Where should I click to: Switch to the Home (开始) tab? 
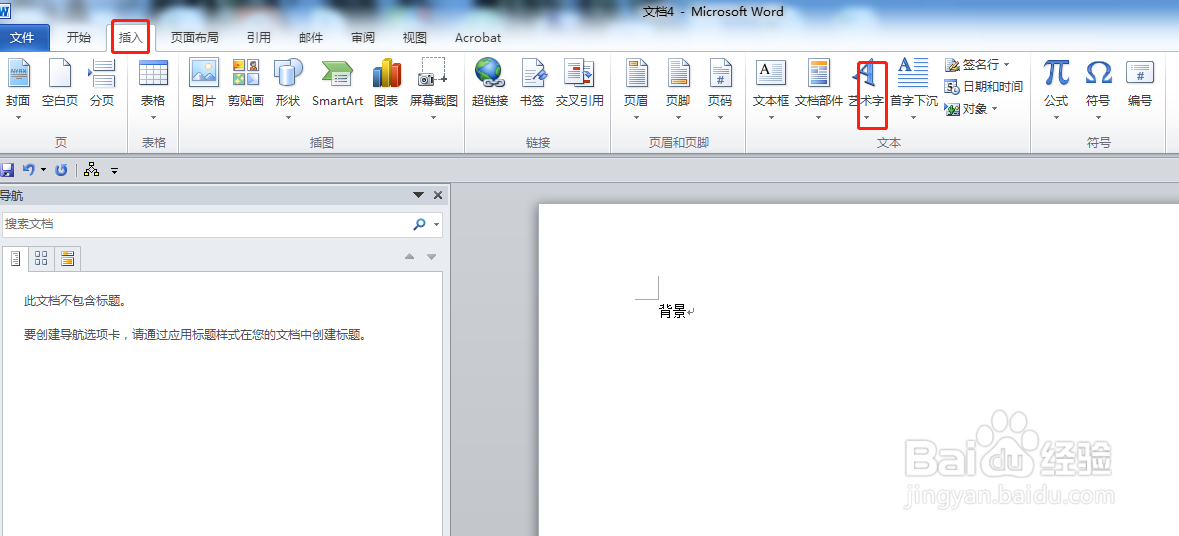pos(78,38)
